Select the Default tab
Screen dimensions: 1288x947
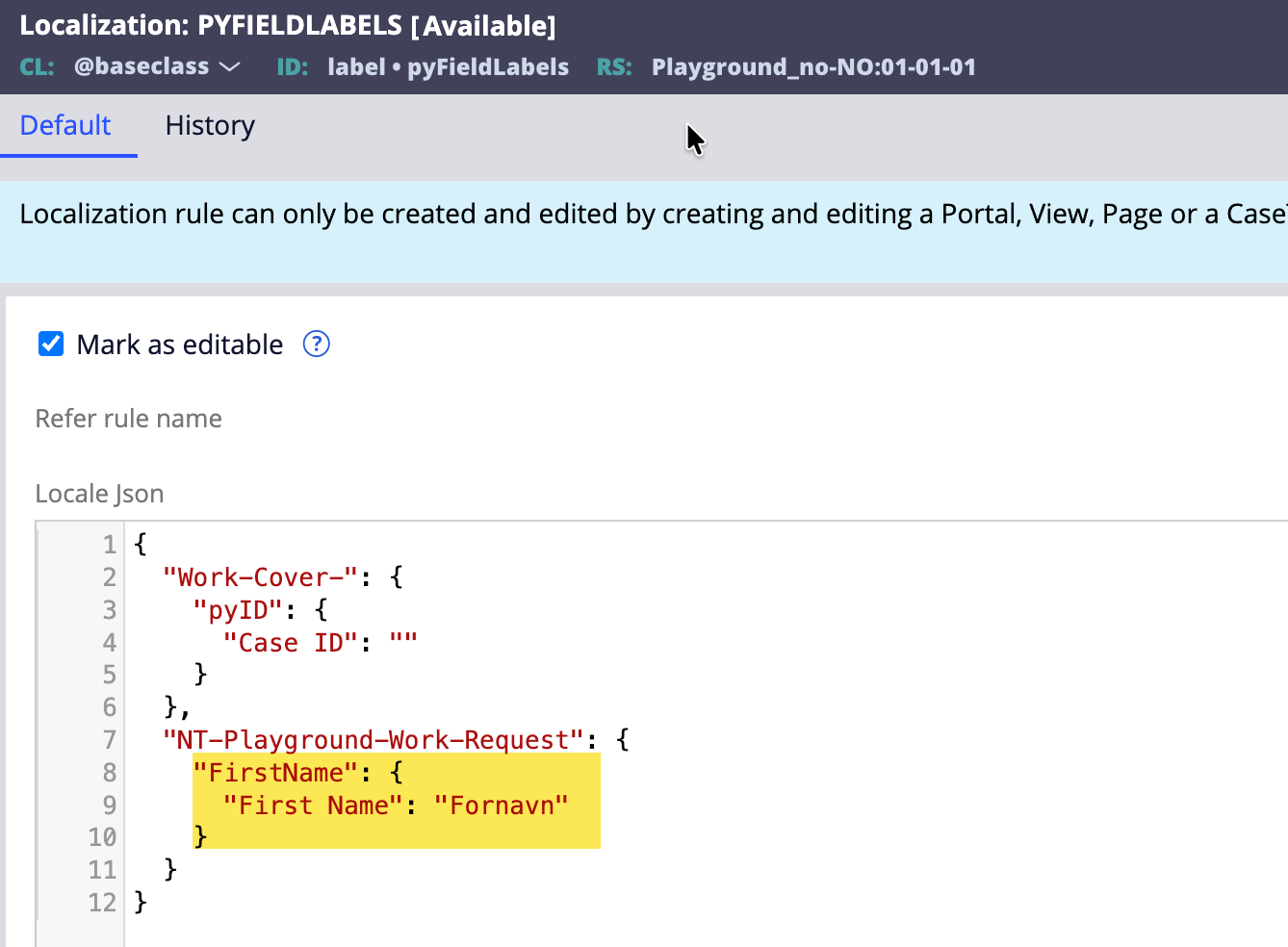click(65, 125)
